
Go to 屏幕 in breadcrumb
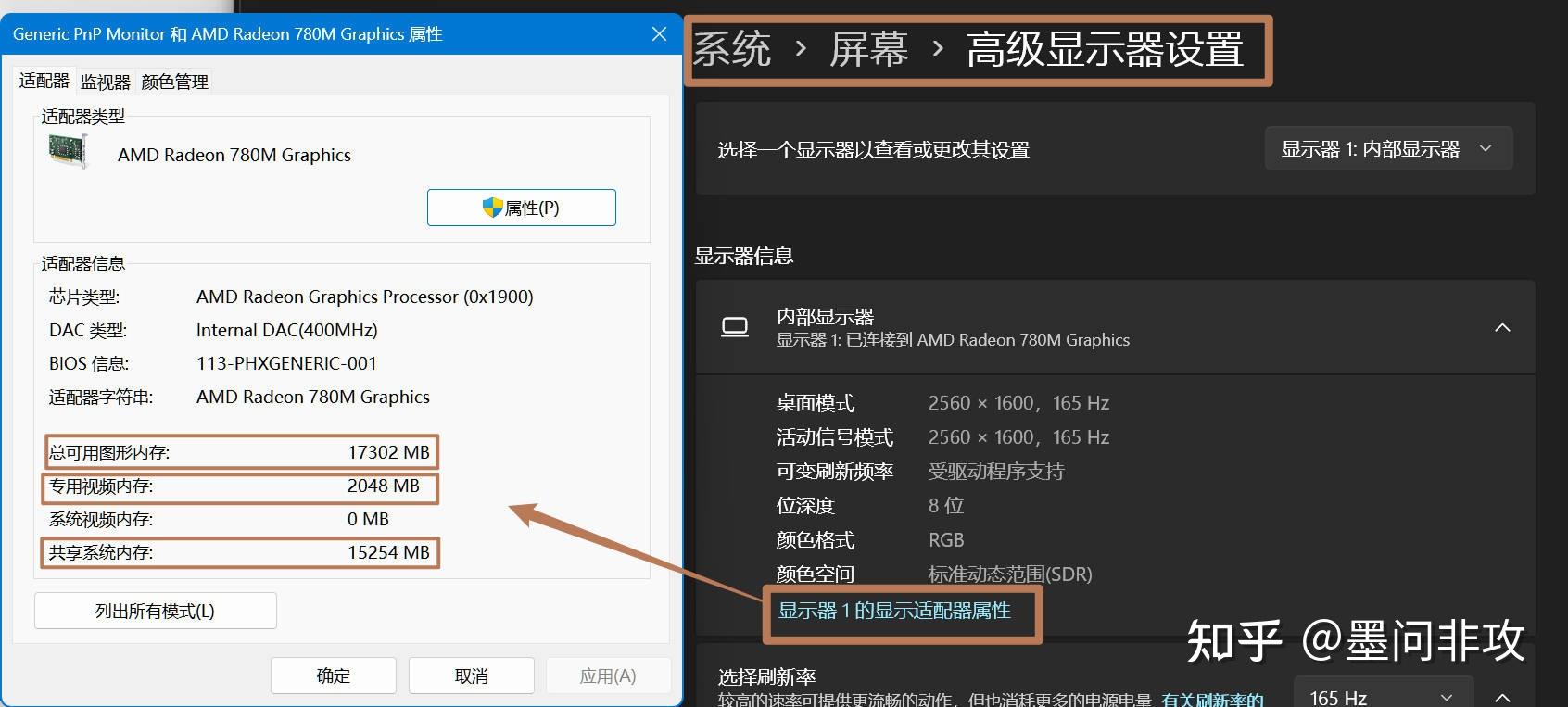coord(868,49)
